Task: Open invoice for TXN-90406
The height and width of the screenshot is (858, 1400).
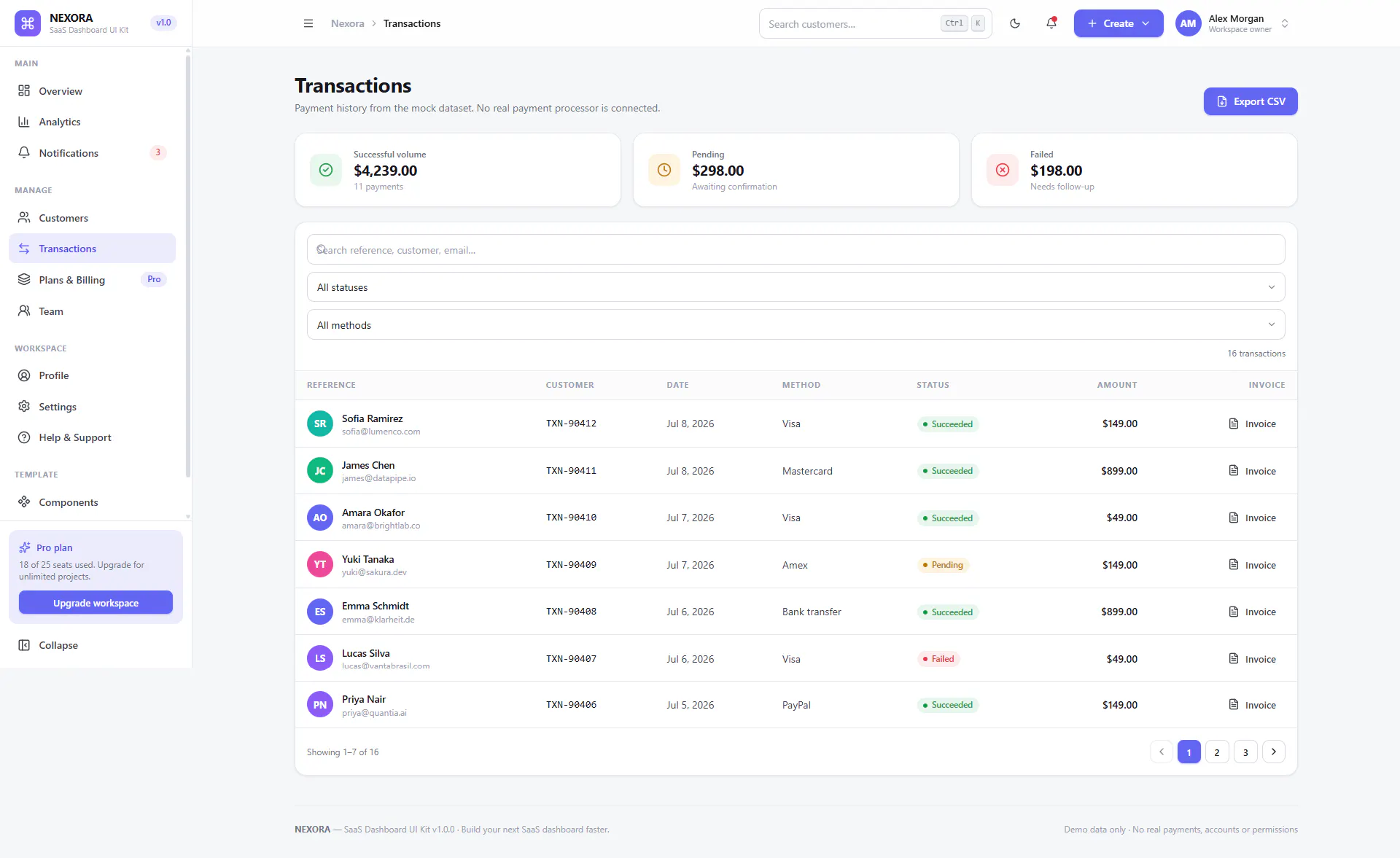Action: coord(1252,705)
